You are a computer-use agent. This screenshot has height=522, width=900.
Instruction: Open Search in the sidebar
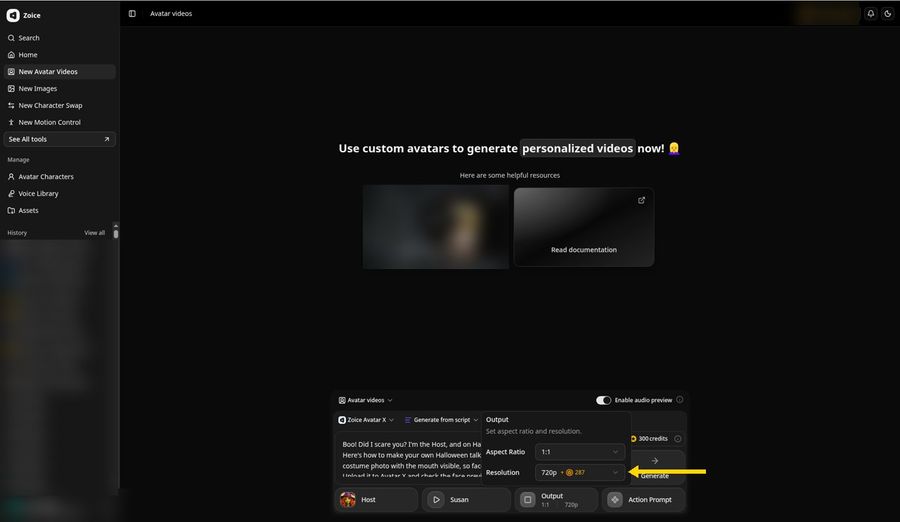click(x=59, y=38)
